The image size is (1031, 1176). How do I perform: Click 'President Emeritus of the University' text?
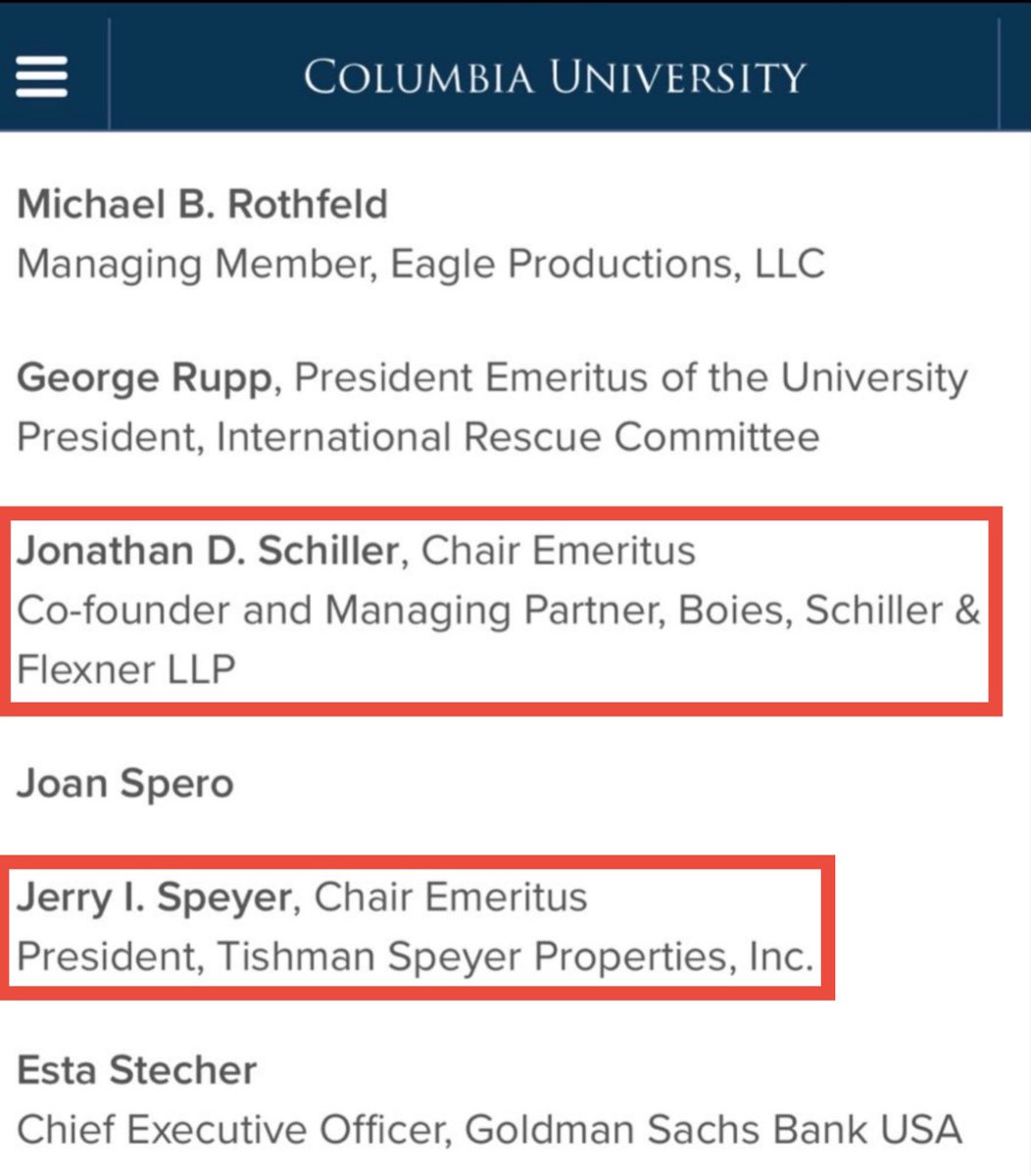[631, 377]
